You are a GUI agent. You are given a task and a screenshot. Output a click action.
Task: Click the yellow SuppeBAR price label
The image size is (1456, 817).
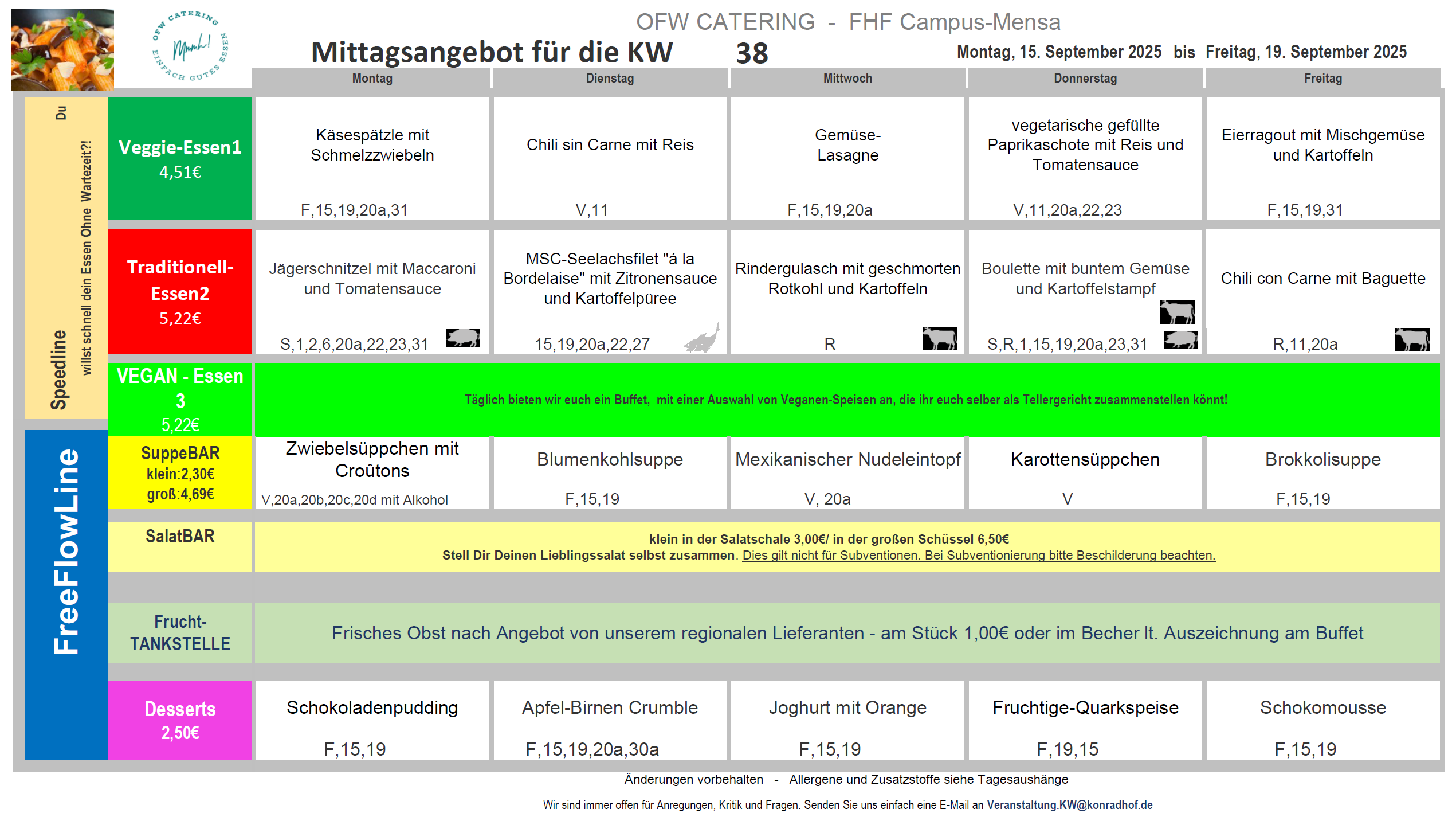point(180,473)
